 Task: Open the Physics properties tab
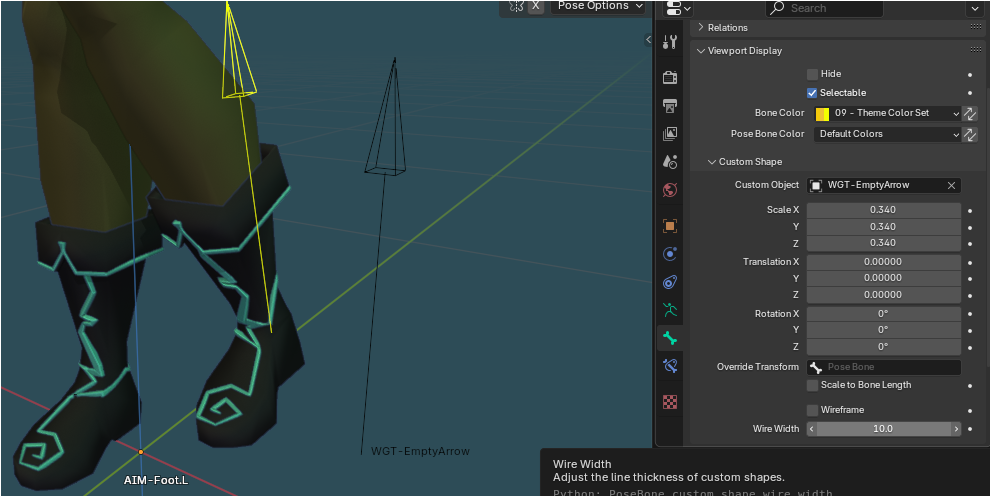pyautogui.click(x=670, y=254)
